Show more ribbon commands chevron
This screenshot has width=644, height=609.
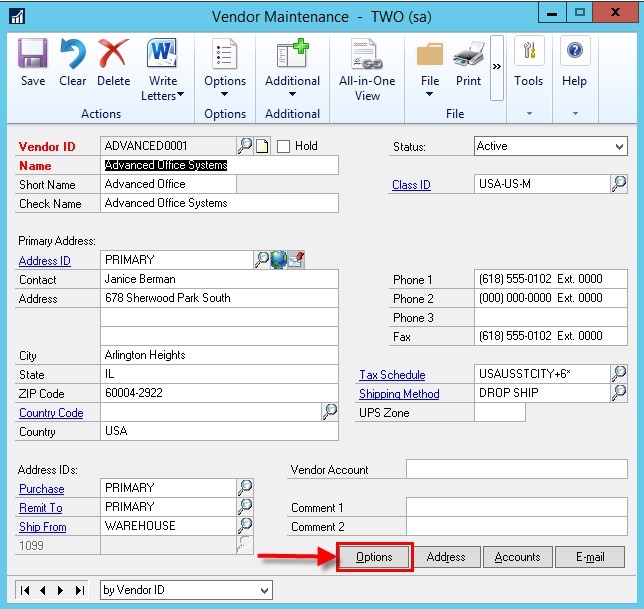point(497,67)
